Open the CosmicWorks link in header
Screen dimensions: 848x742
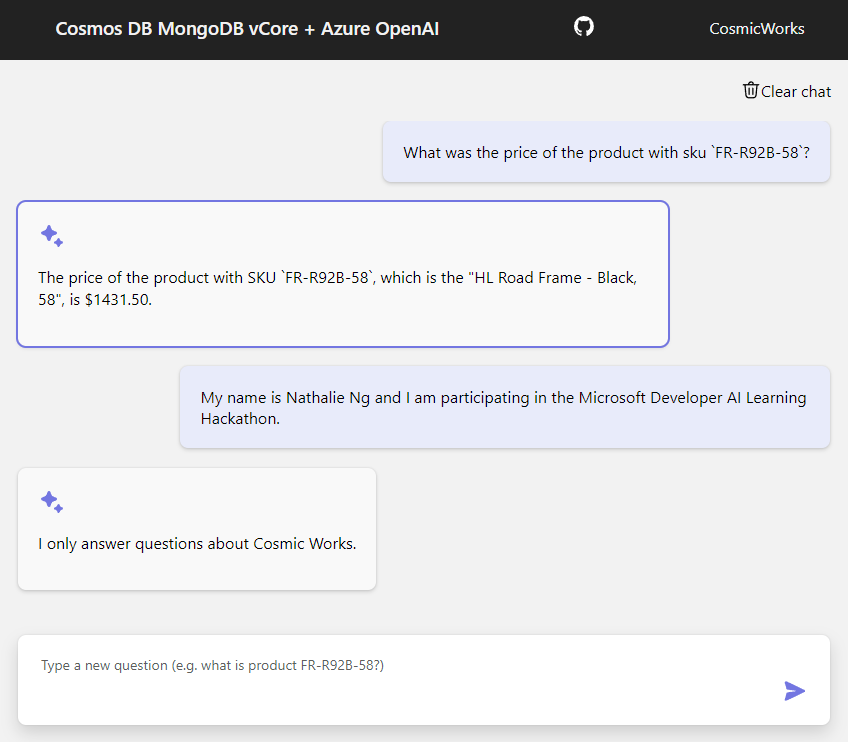point(757,29)
